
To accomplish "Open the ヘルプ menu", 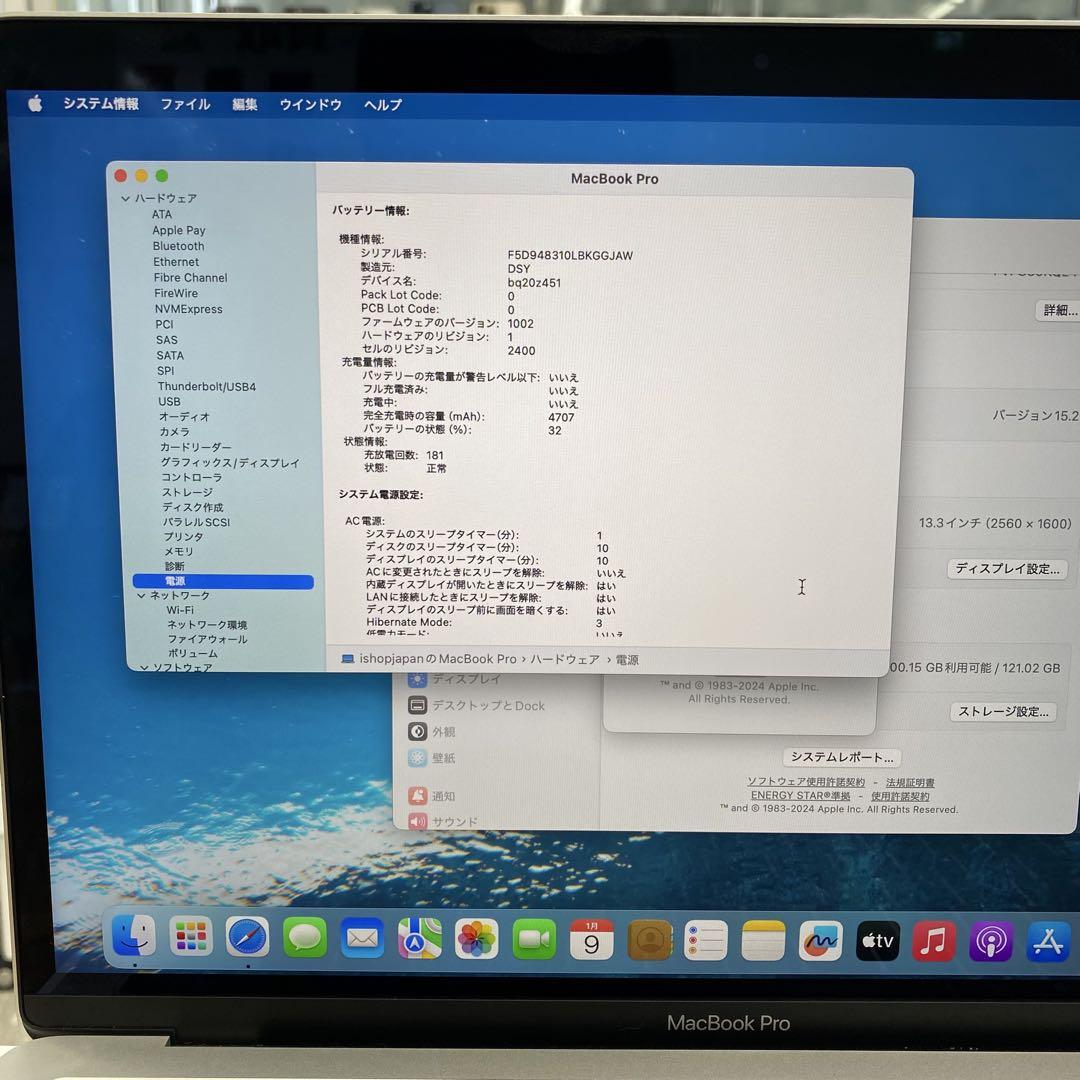I will 383,105.
